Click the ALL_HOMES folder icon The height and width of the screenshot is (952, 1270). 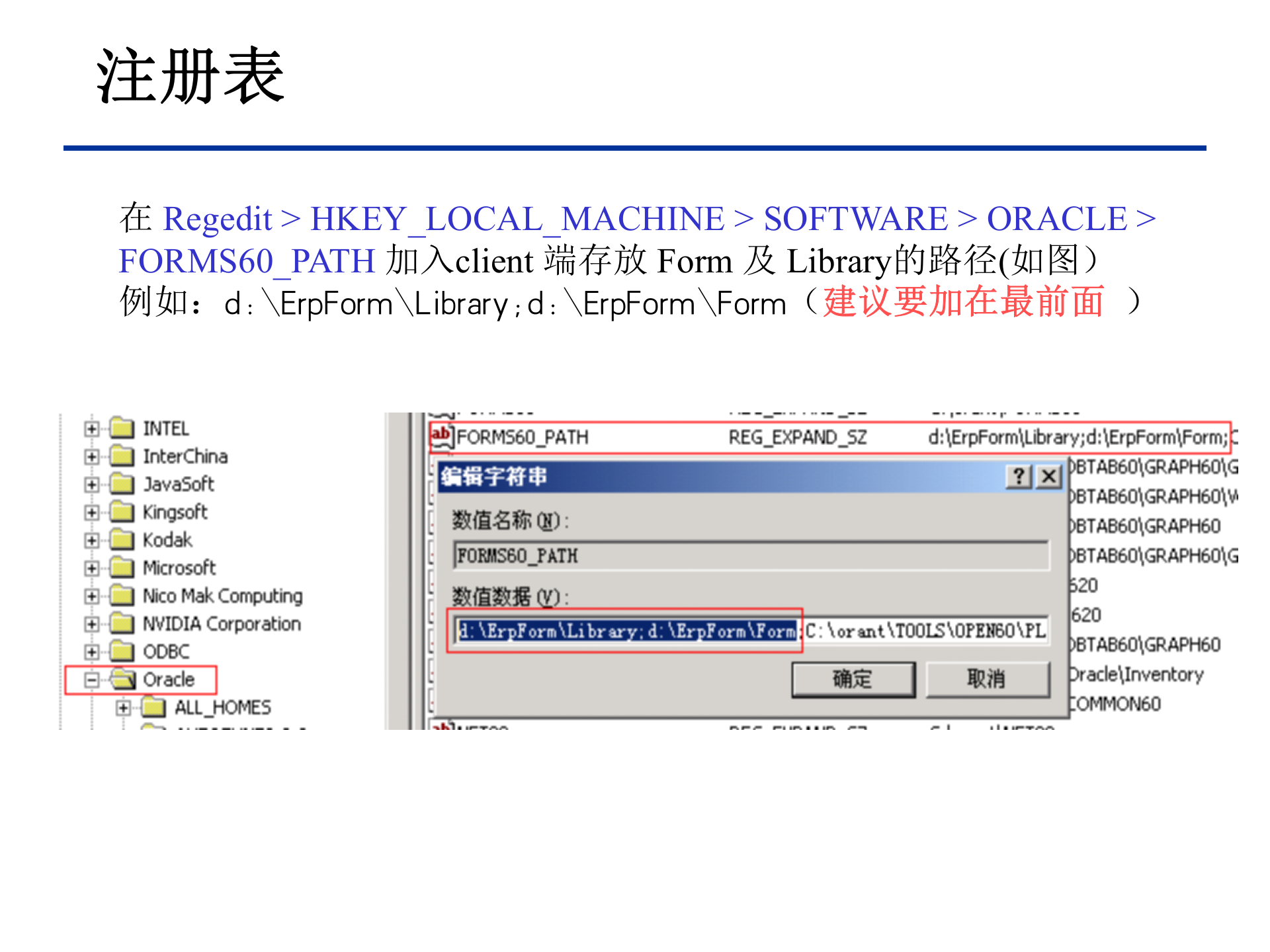tap(153, 706)
